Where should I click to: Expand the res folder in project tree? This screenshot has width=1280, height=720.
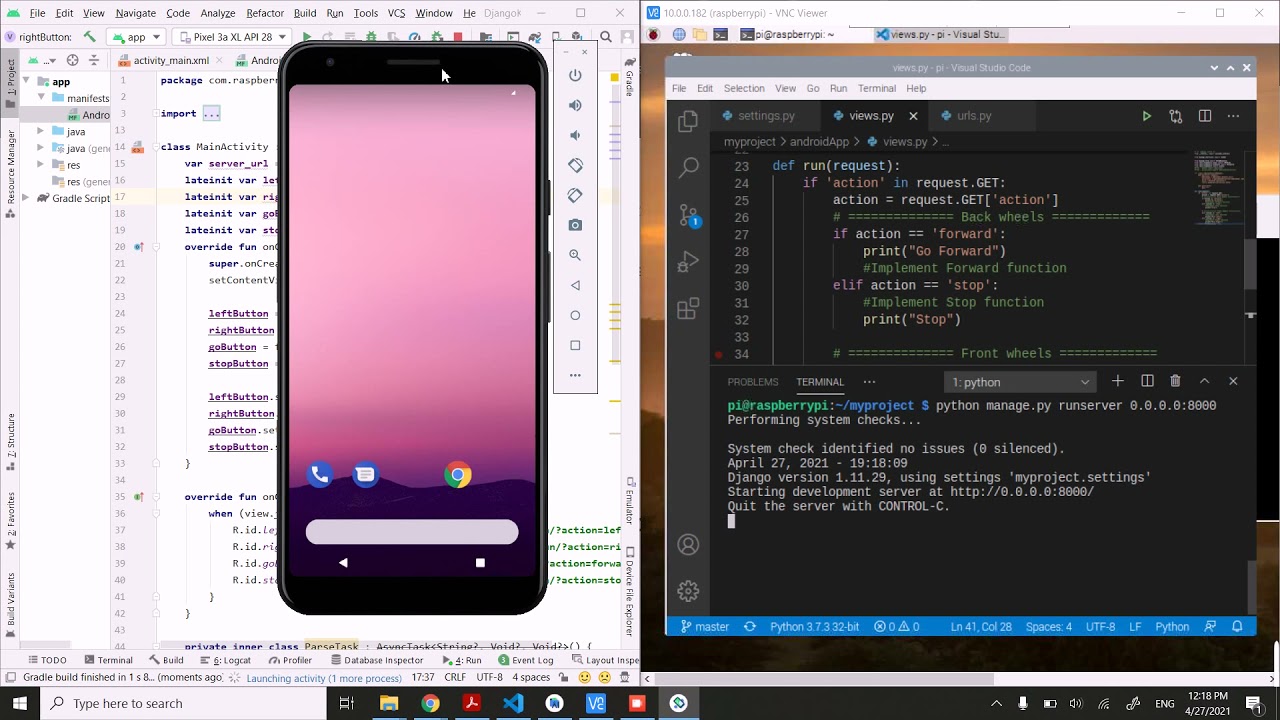click(x=41, y=165)
